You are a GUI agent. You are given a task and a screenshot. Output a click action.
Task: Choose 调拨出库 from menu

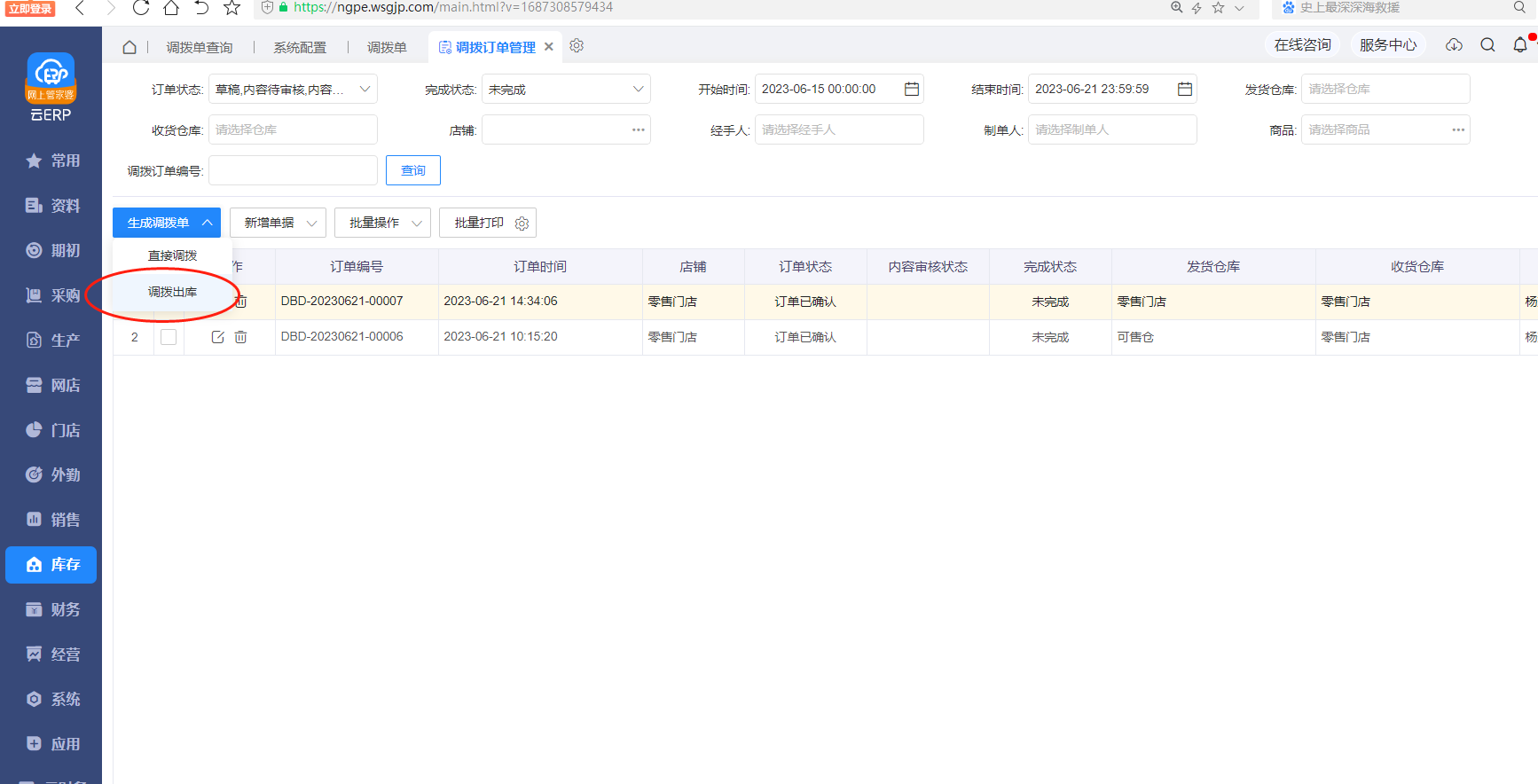172,292
